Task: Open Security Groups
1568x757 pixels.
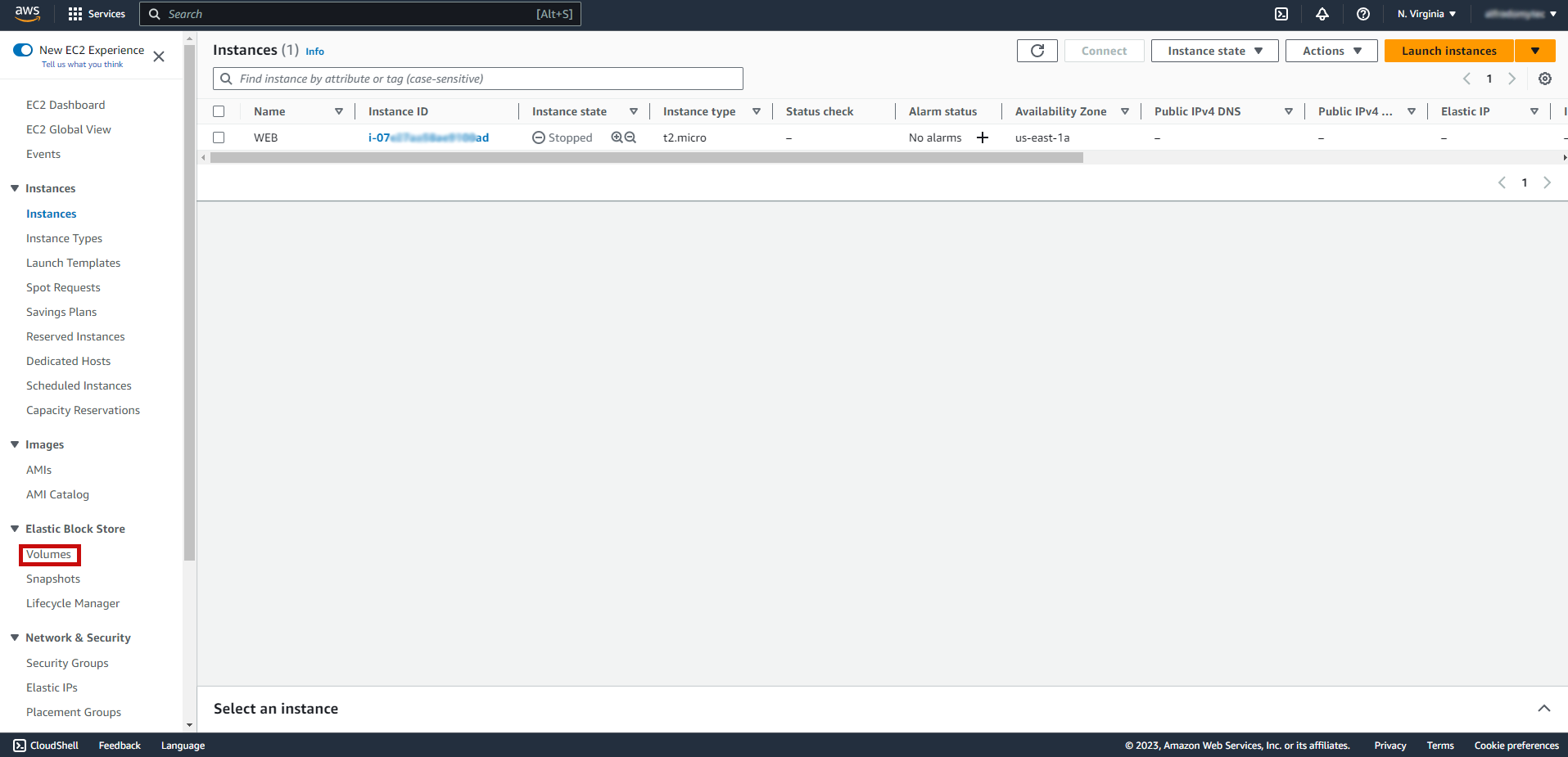Action: (67, 663)
